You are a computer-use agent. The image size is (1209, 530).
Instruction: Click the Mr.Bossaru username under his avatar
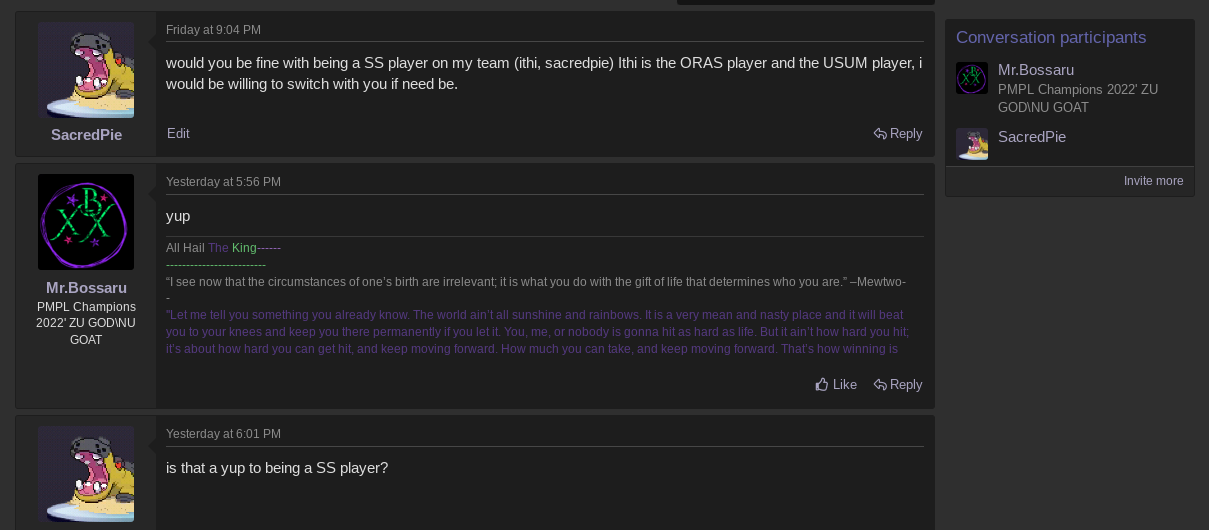pos(86,288)
